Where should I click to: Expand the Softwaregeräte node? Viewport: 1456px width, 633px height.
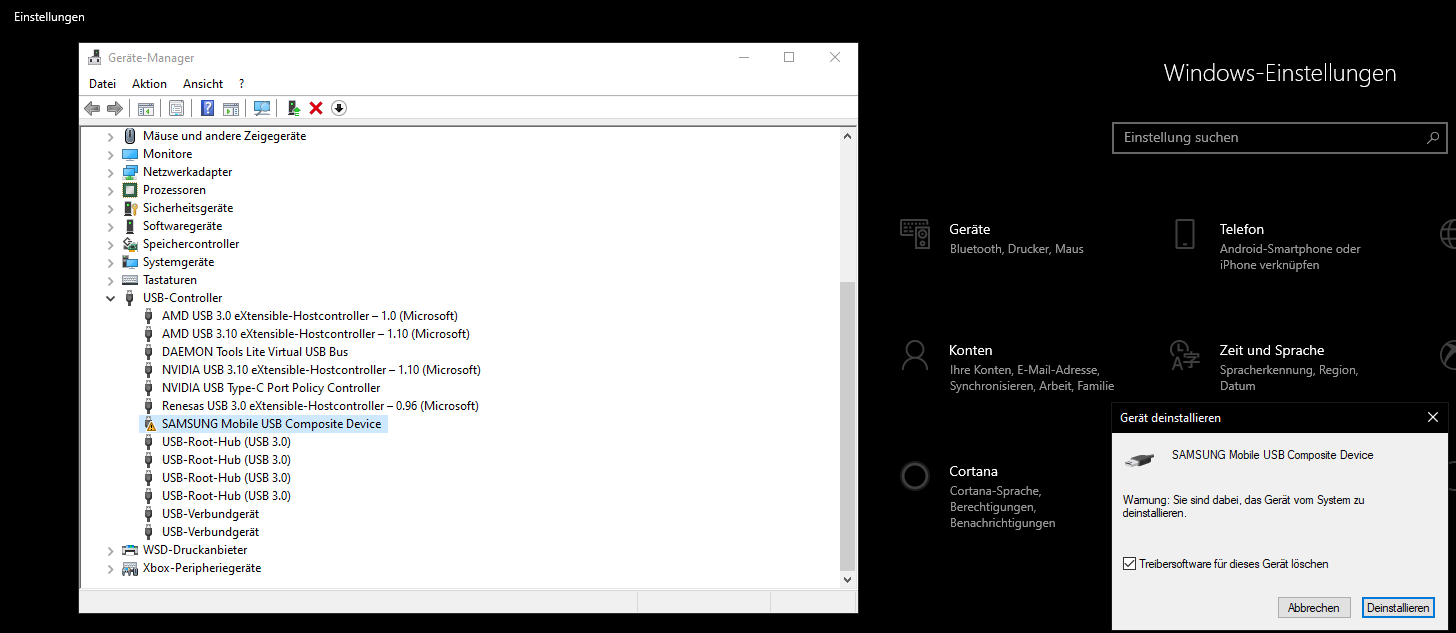111,226
